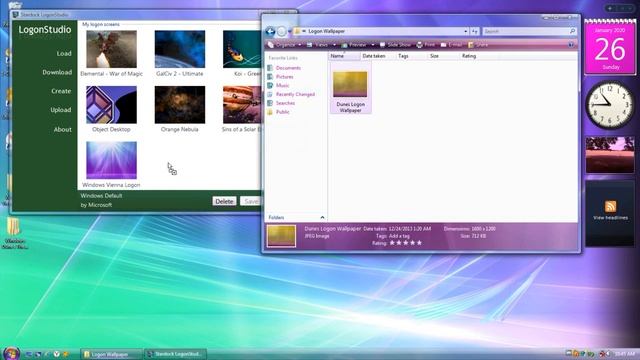Click the taskbar clock in system tray
This screenshot has height=360, width=640.
[x=624, y=354]
